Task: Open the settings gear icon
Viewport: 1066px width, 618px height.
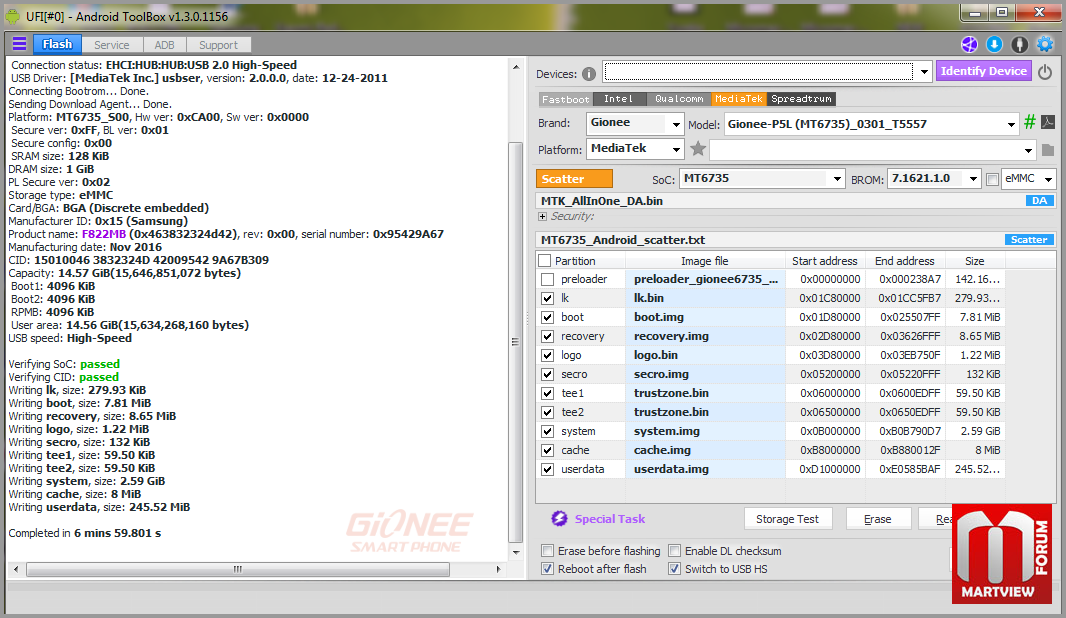Action: tap(1045, 44)
